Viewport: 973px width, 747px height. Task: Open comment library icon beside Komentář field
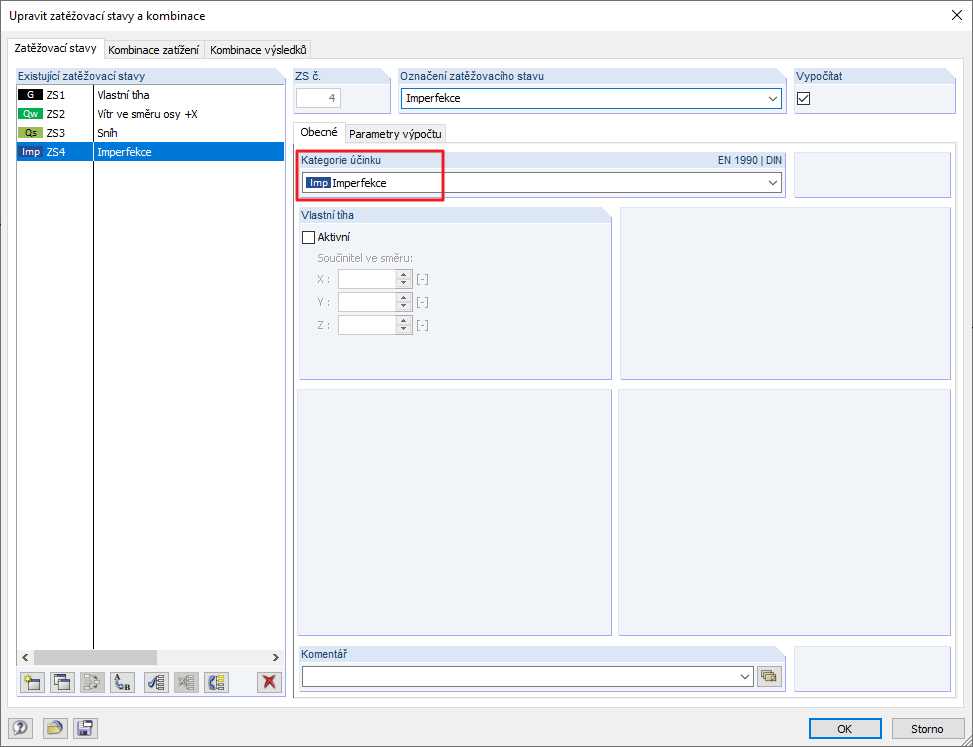point(768,676)
